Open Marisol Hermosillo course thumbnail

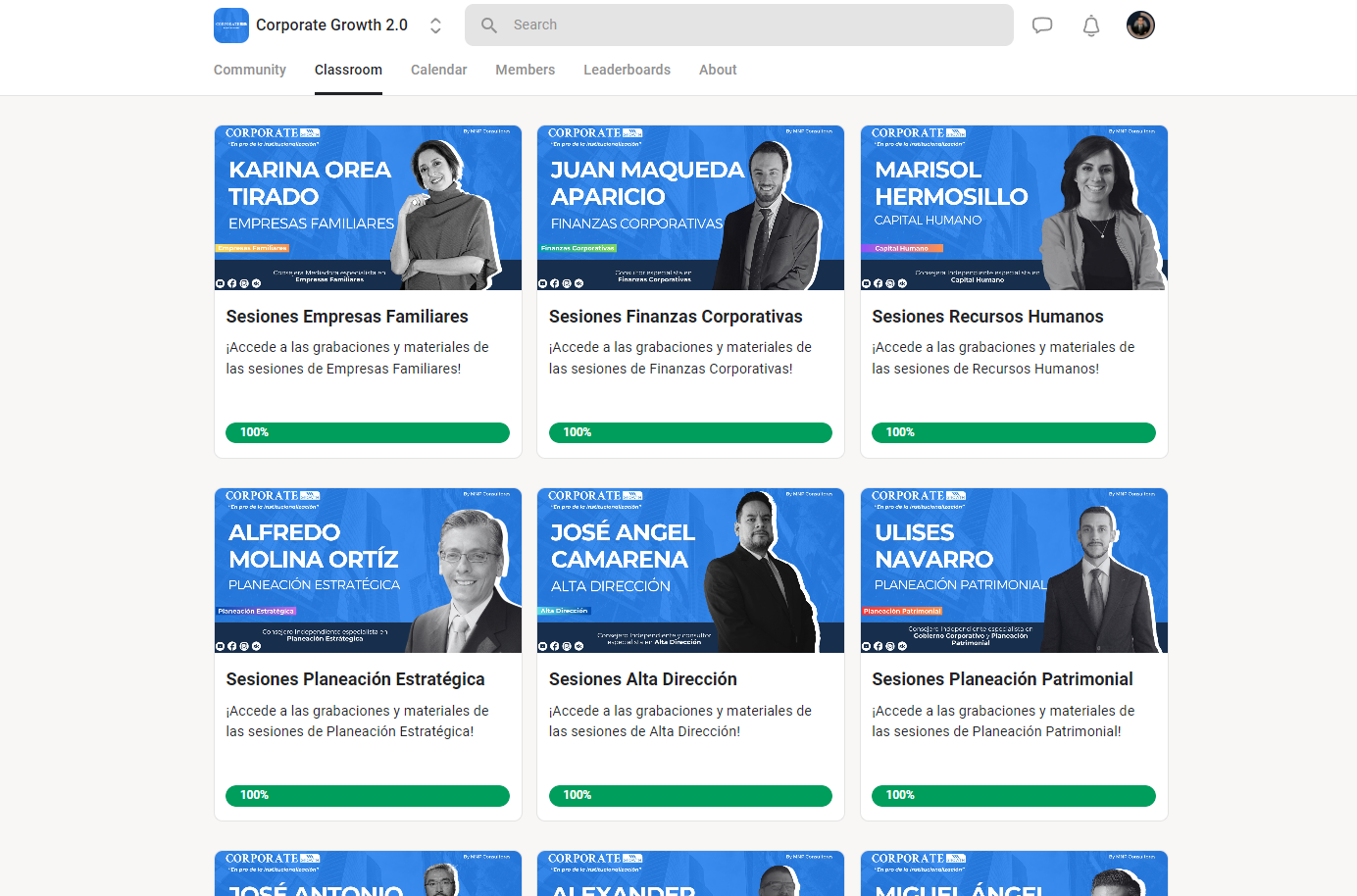click(x=1014, y=208)
